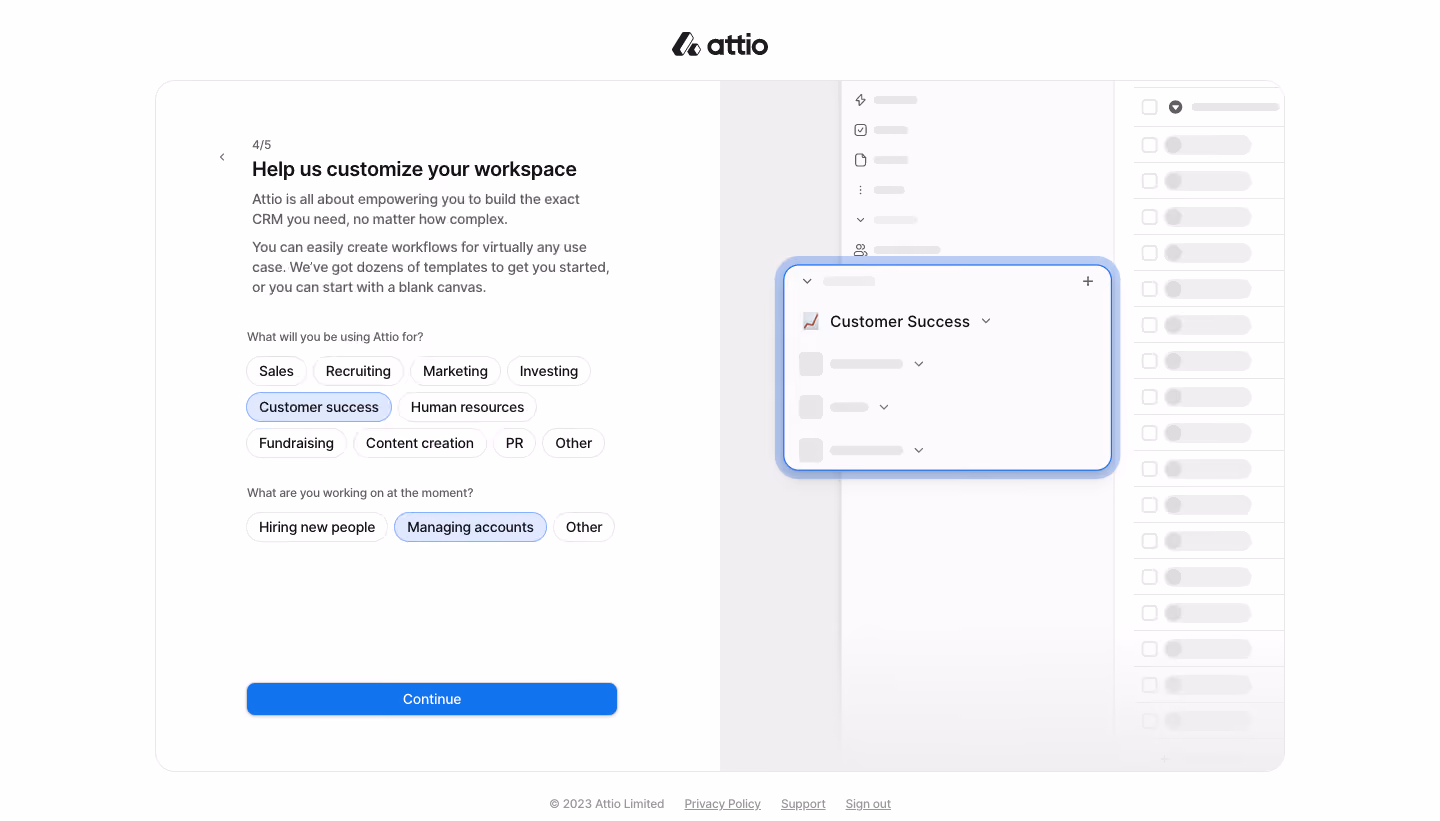
Task: Select the Human resources chip
Action: click(x=467, y=407)
